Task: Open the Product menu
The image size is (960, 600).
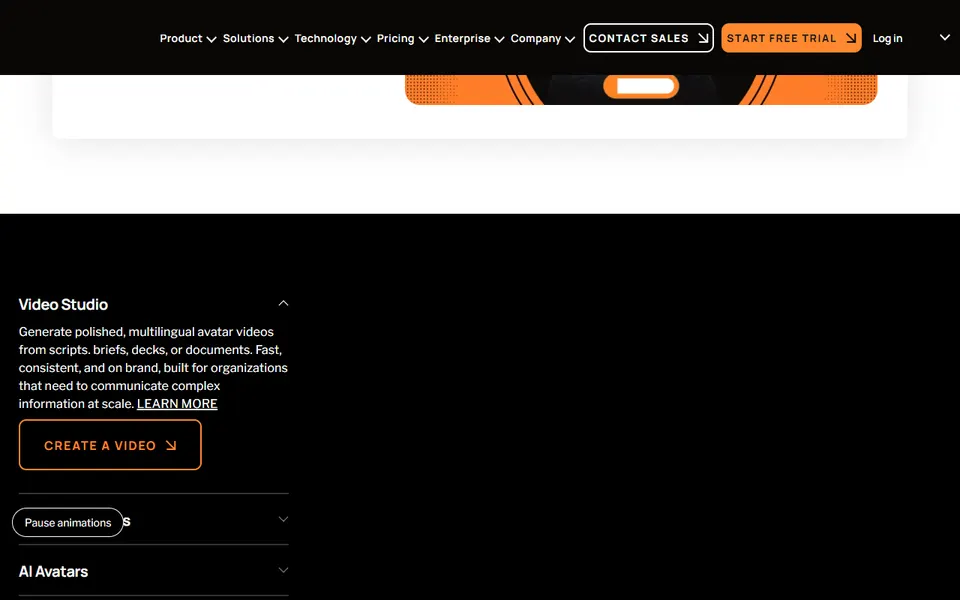Action: [x=187, y=39]
